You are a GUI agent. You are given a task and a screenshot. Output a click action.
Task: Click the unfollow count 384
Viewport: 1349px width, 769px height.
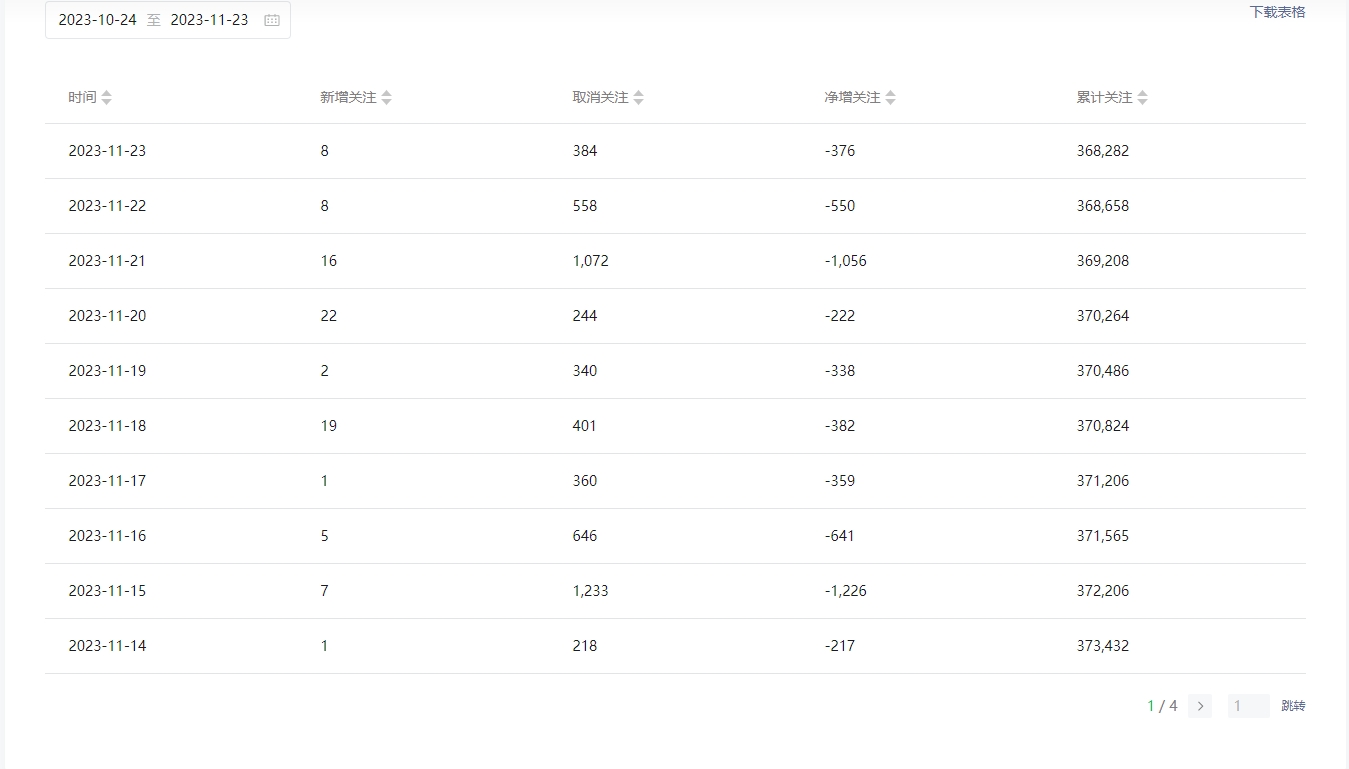[x=585, y=151]
